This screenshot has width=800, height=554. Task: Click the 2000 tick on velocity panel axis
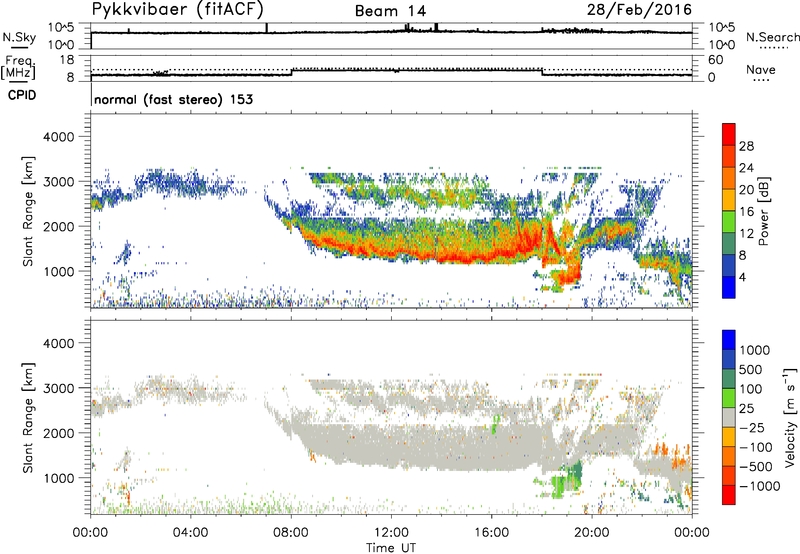[x=59, y=433]
